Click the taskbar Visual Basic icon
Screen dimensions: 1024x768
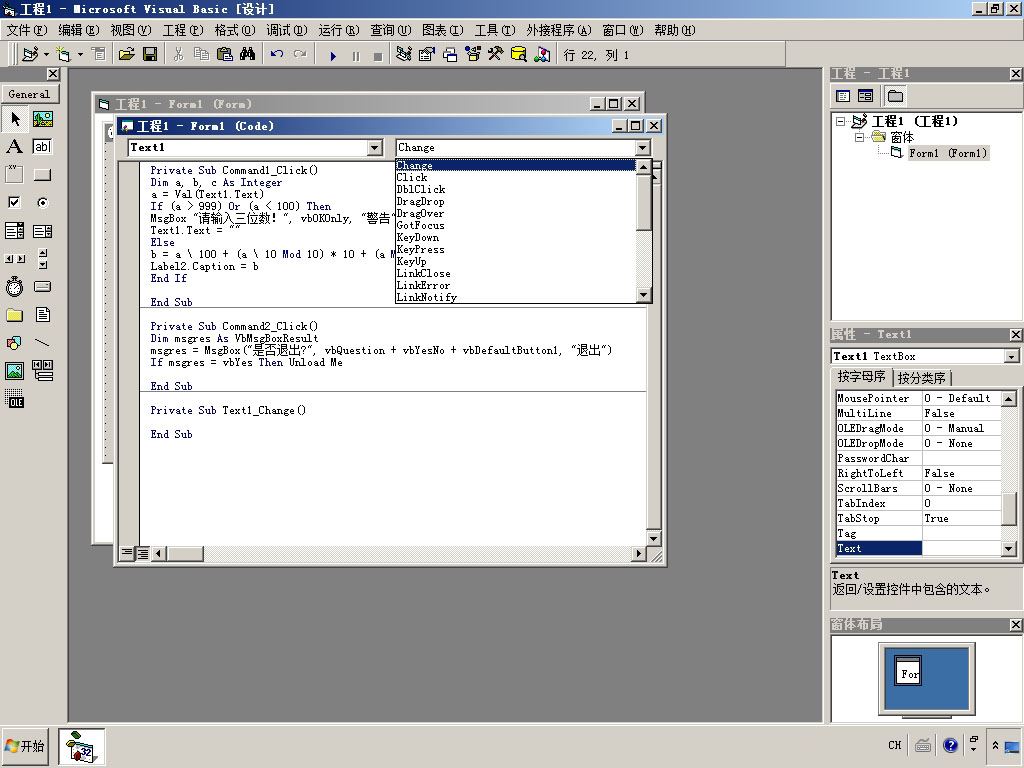pyautogui.click(x=81, y=747)
